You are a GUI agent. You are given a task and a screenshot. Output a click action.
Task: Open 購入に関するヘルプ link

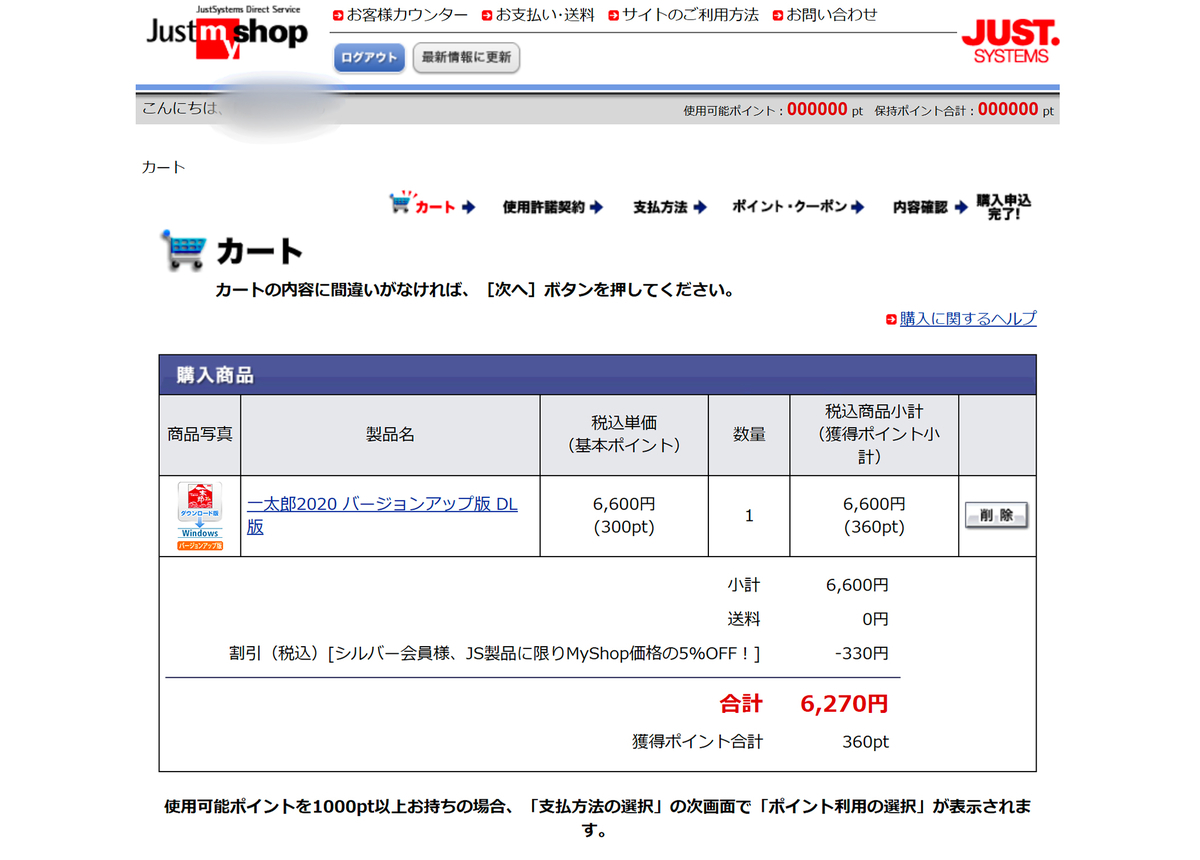[968, 318]
